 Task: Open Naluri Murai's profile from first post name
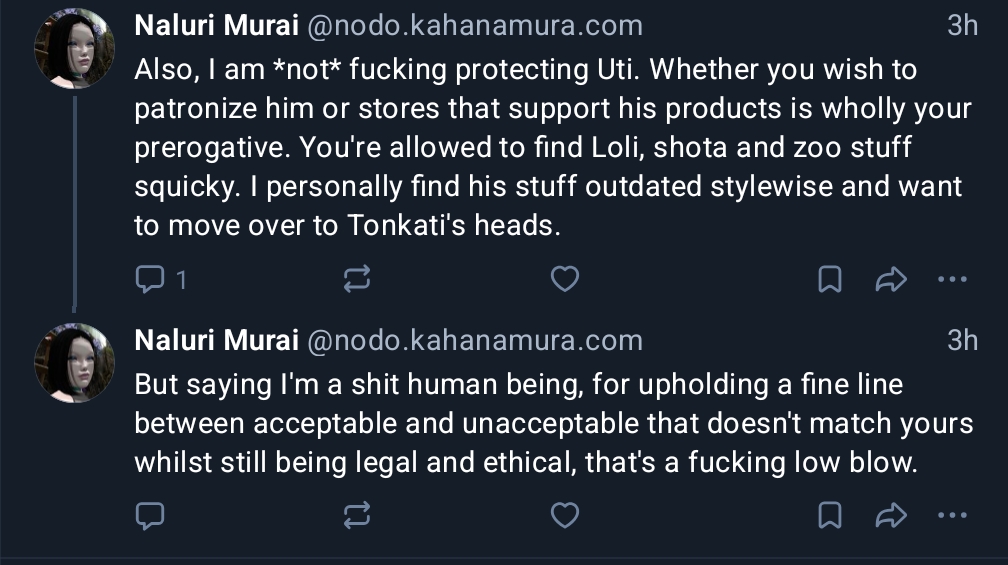click(216, 26)
